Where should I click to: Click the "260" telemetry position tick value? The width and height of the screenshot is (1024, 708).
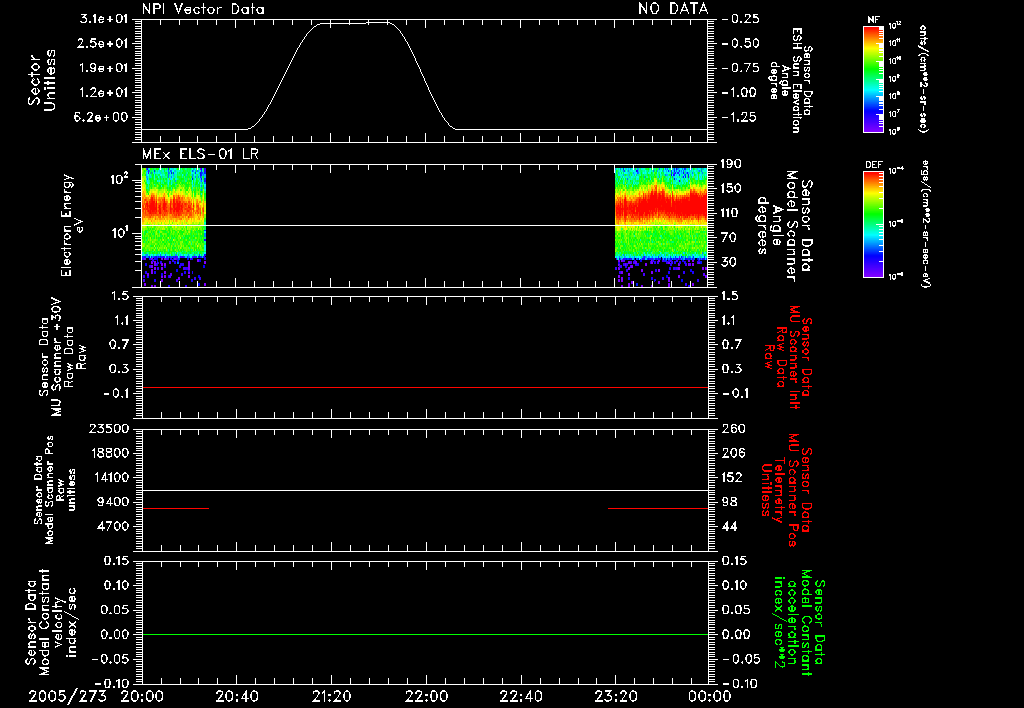coord(733,429)
